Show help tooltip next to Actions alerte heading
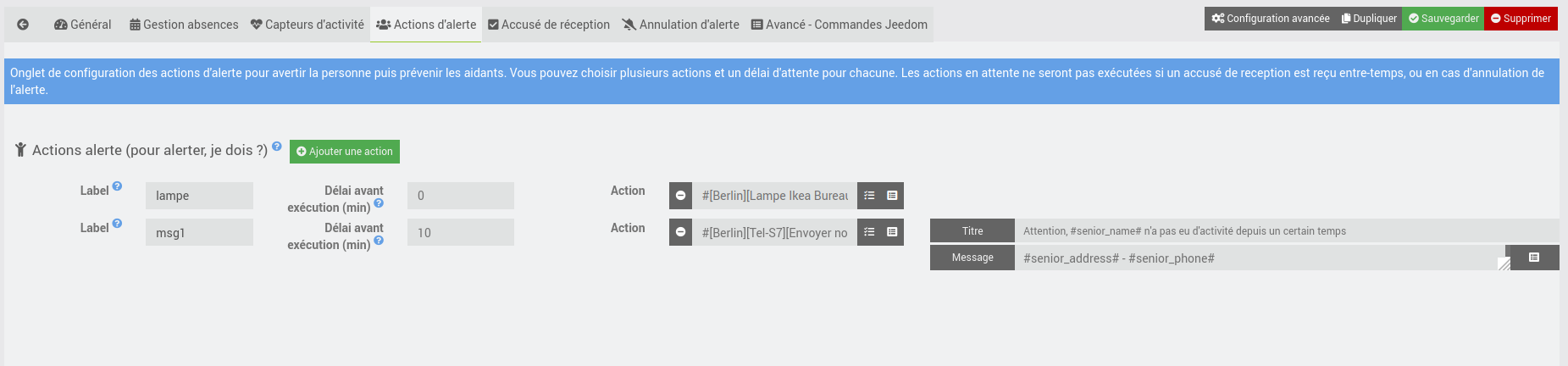This screenshot has height=366, width=1568. [x=277, y=146]
